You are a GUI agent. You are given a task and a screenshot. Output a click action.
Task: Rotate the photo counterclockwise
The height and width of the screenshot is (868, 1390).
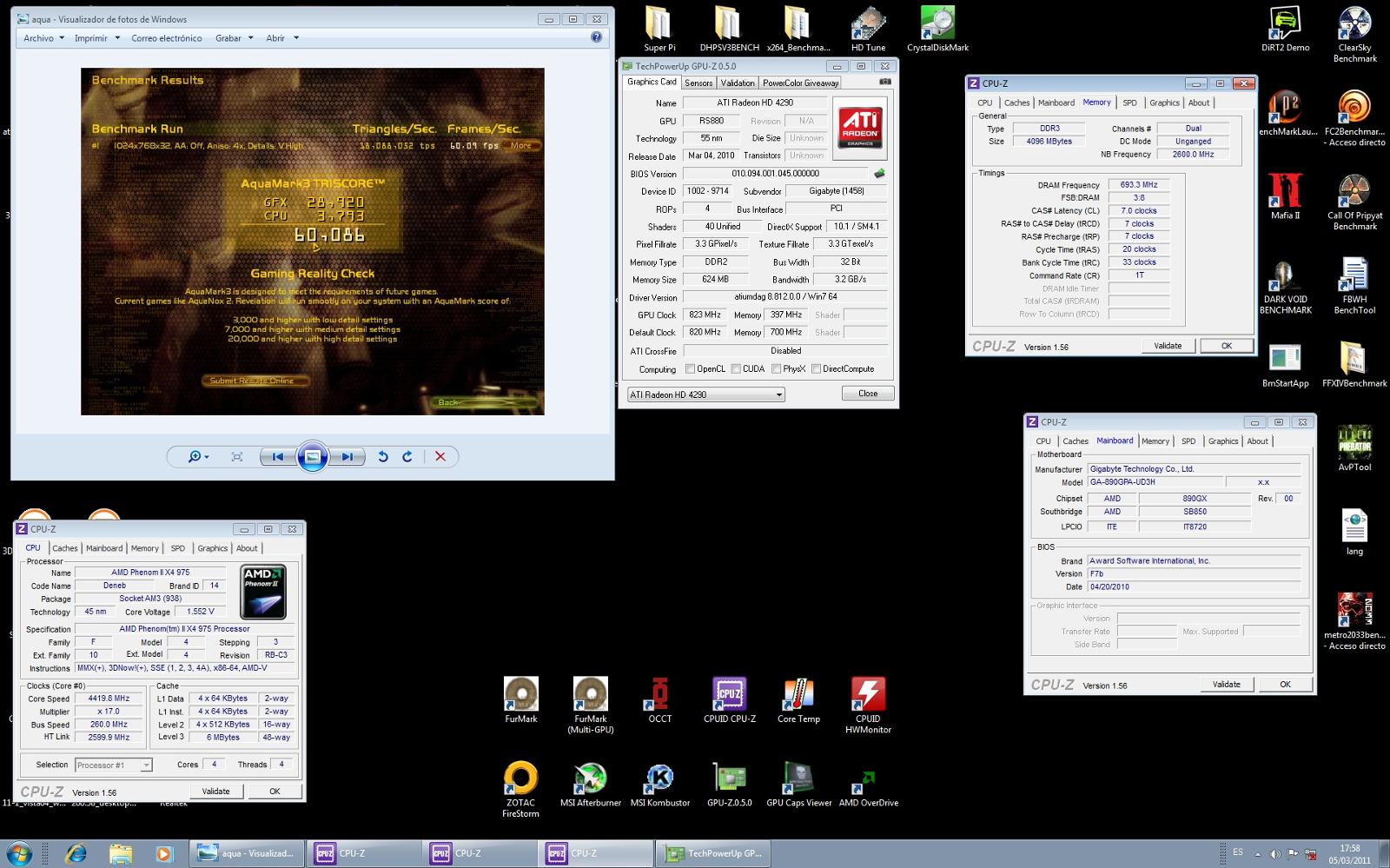tap(382, 457)
